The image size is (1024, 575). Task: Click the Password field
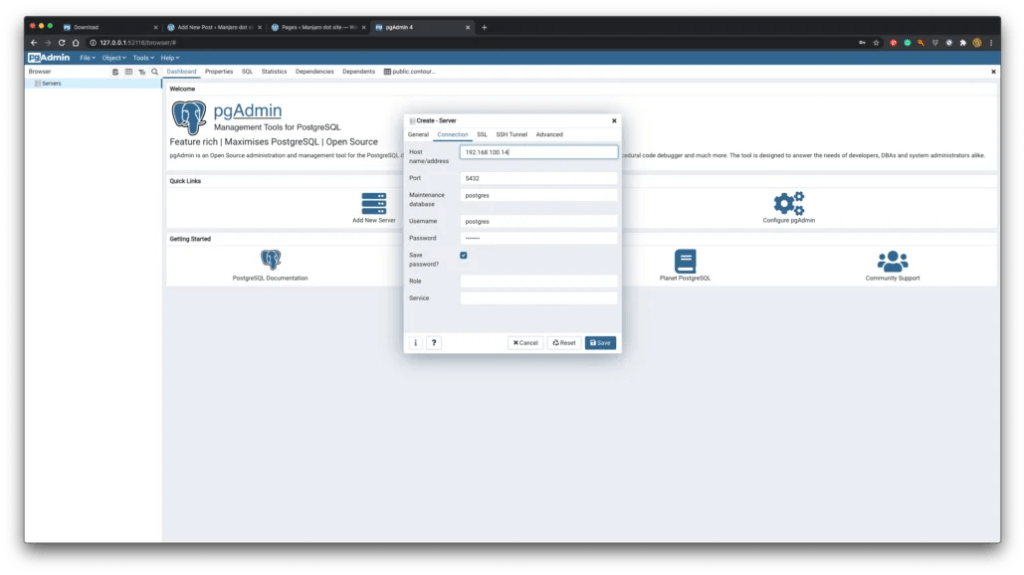coord(539,238)
